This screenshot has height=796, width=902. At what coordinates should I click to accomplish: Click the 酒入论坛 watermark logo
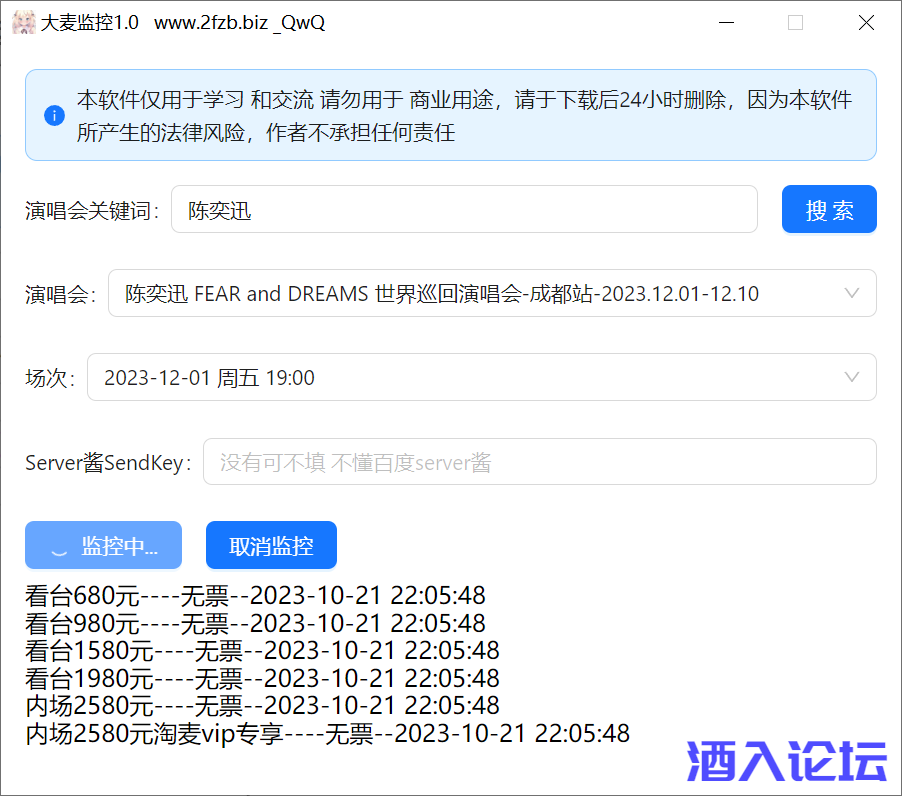click(x=787, y=762)
